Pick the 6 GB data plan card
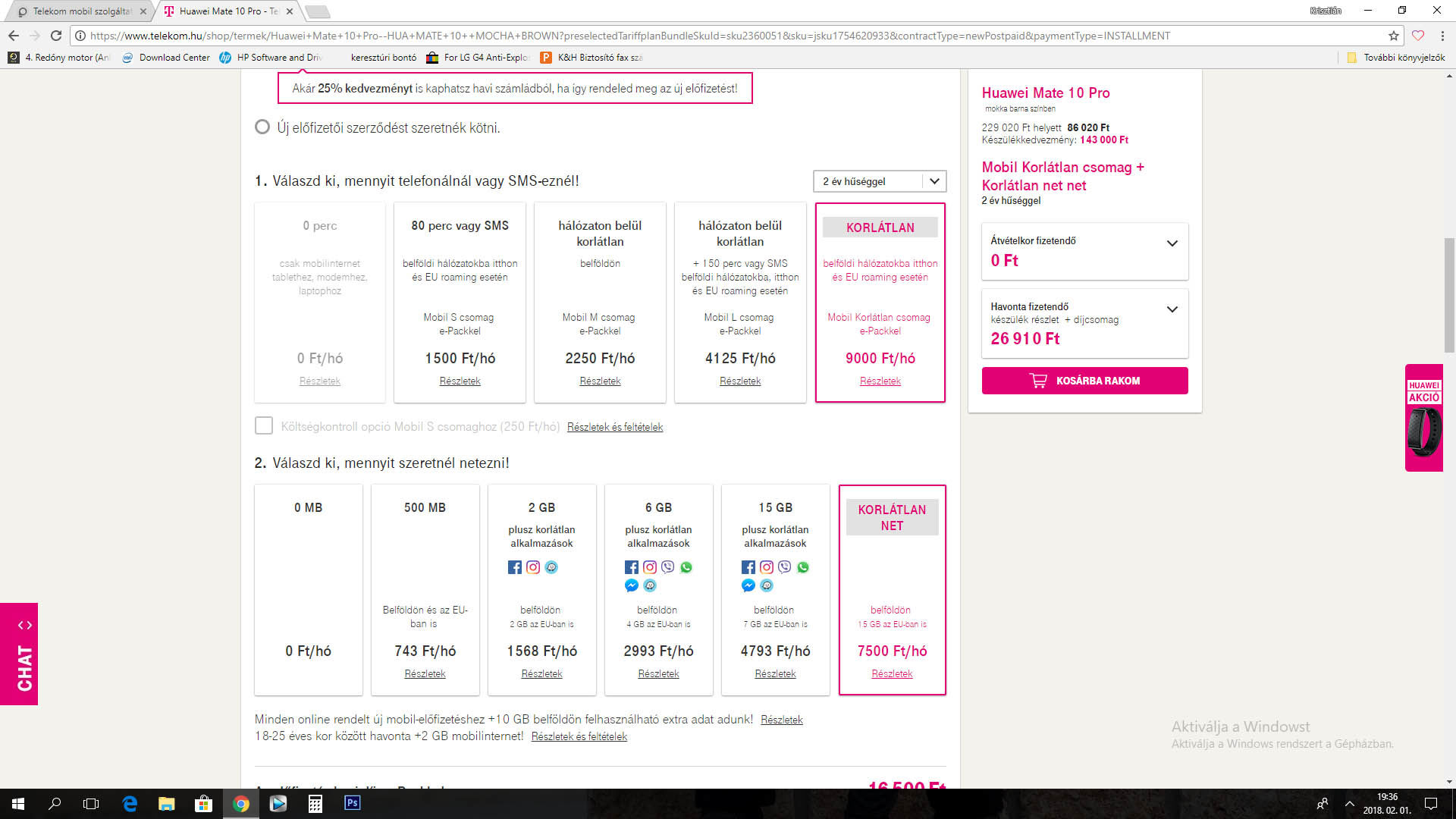Image resolution: width=1456 pixels, height=819 pixels. click(x=659, y=590)
